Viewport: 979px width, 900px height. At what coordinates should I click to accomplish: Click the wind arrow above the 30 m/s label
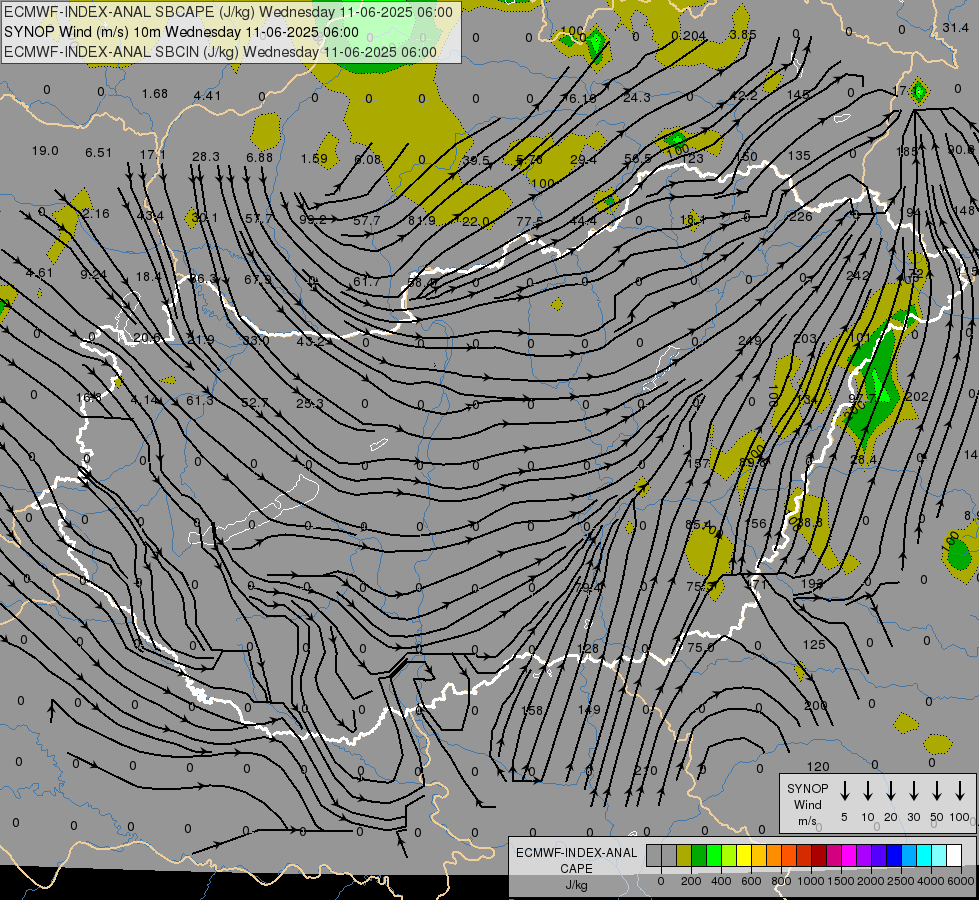[x=914, y=791]
